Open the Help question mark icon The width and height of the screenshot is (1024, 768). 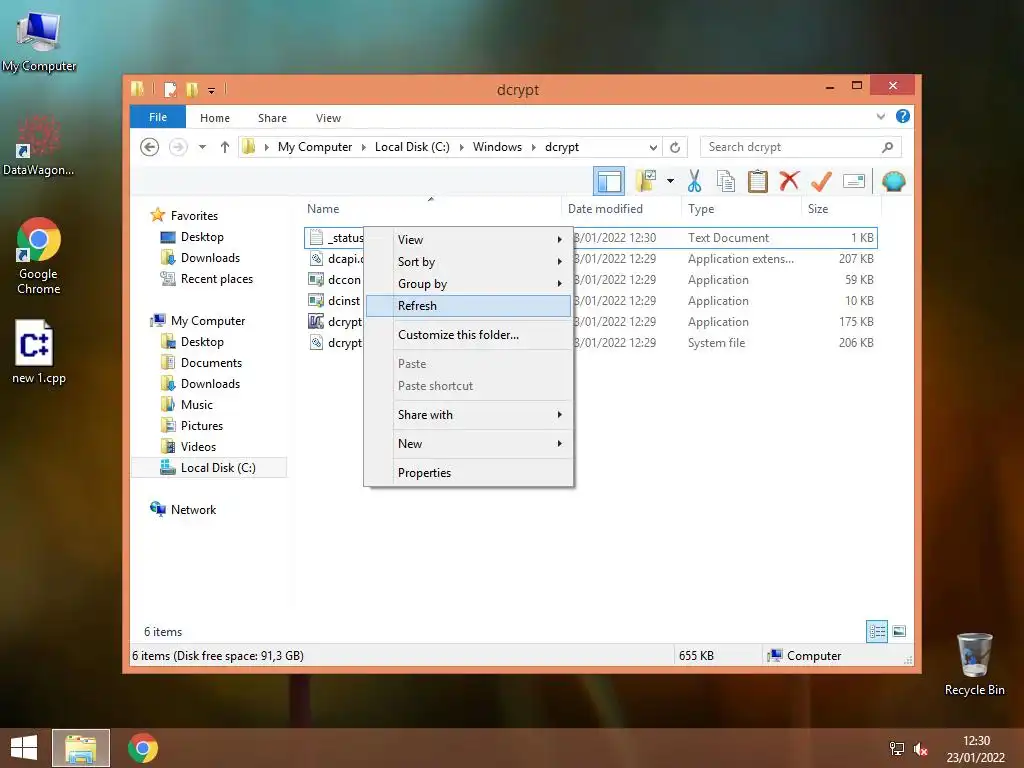(903, 116)
